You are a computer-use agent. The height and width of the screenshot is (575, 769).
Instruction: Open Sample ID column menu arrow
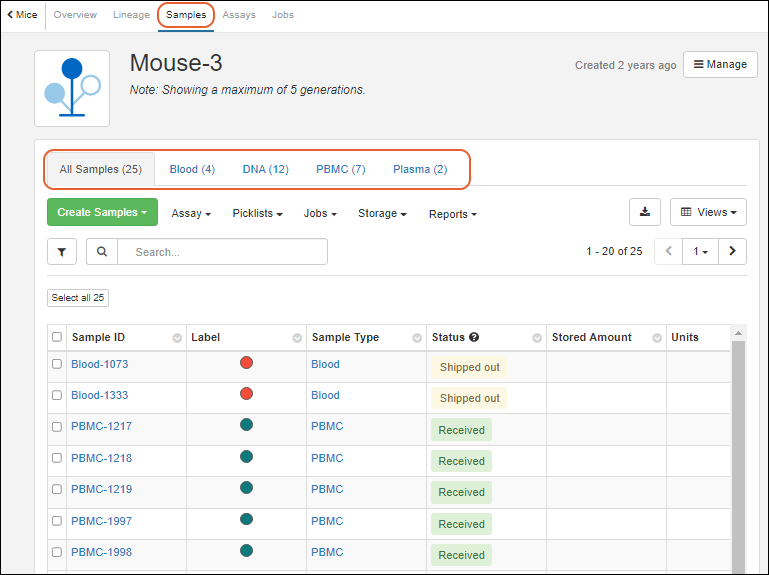(x=177, y=338)
